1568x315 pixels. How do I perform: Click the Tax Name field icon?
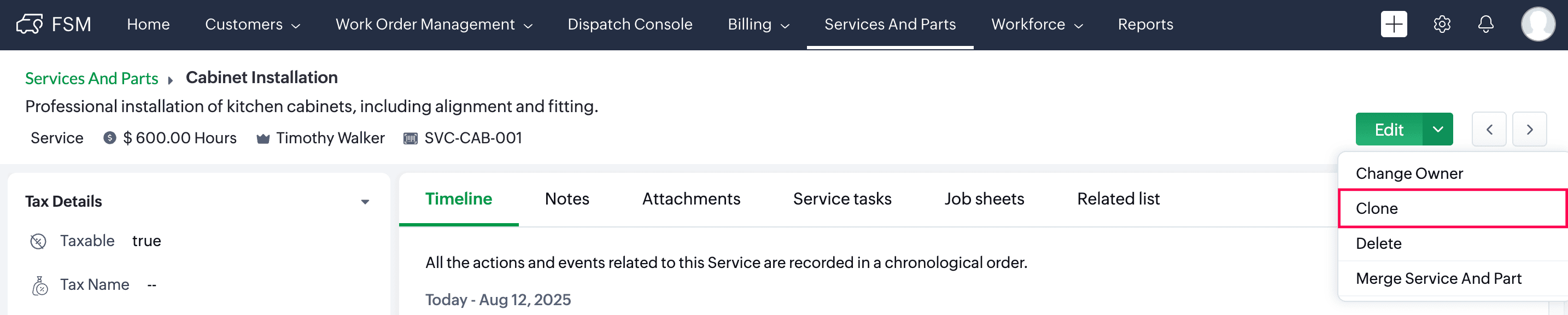(x=39, y=286)
